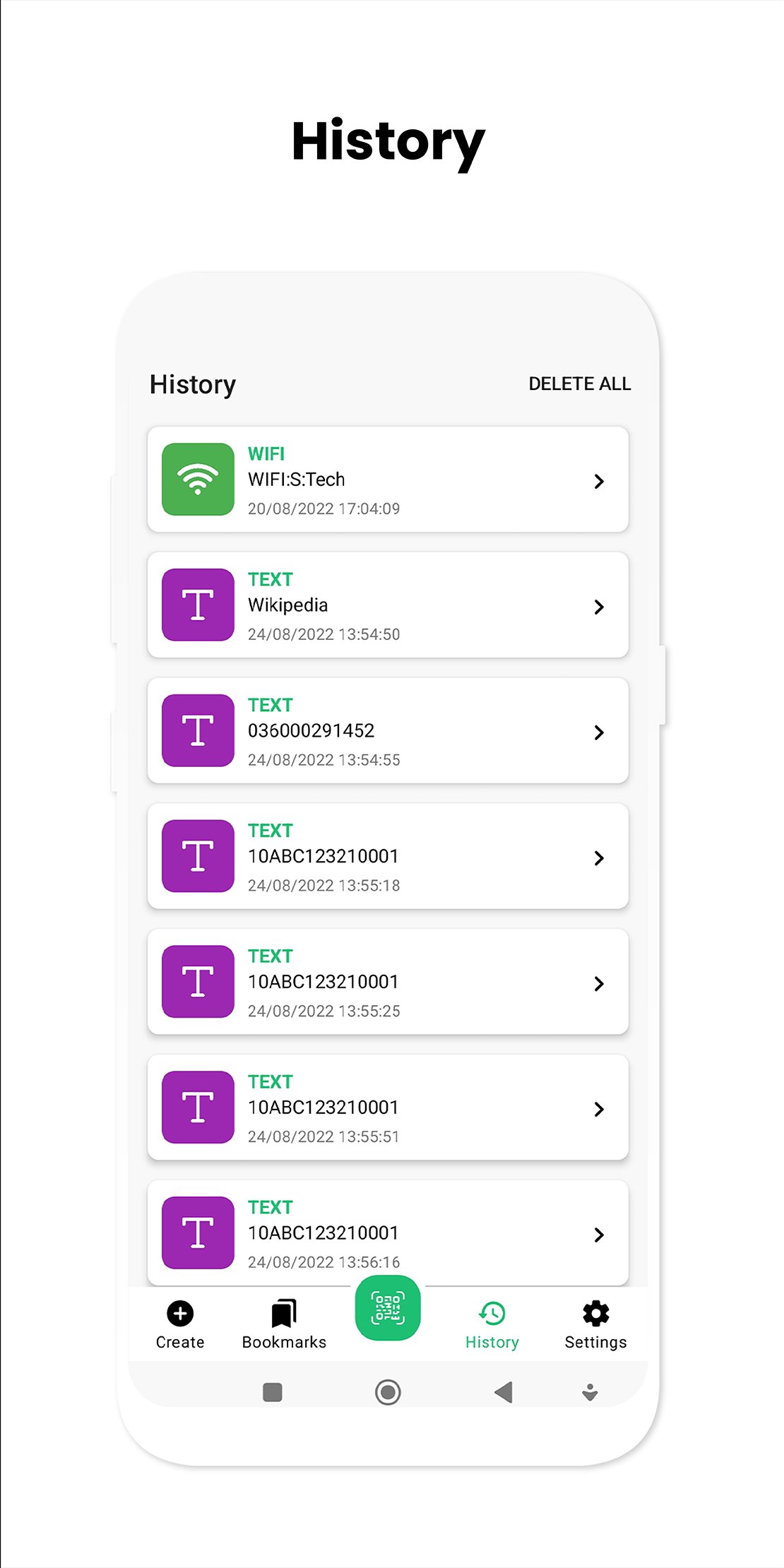
Task: Tap Delete All history button
Action: [579, 384]
